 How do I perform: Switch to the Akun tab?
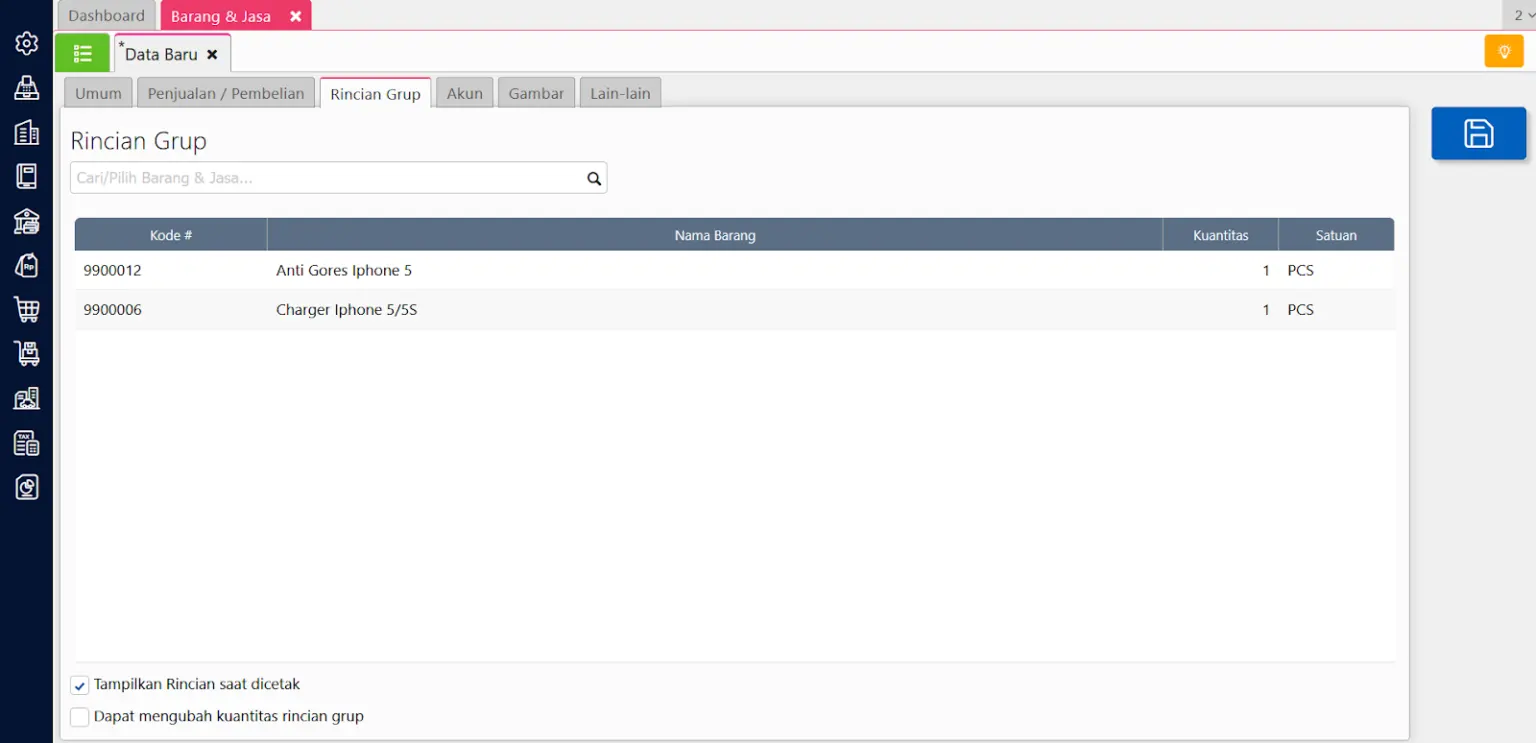pyautogui.click(x=464, y=93)
